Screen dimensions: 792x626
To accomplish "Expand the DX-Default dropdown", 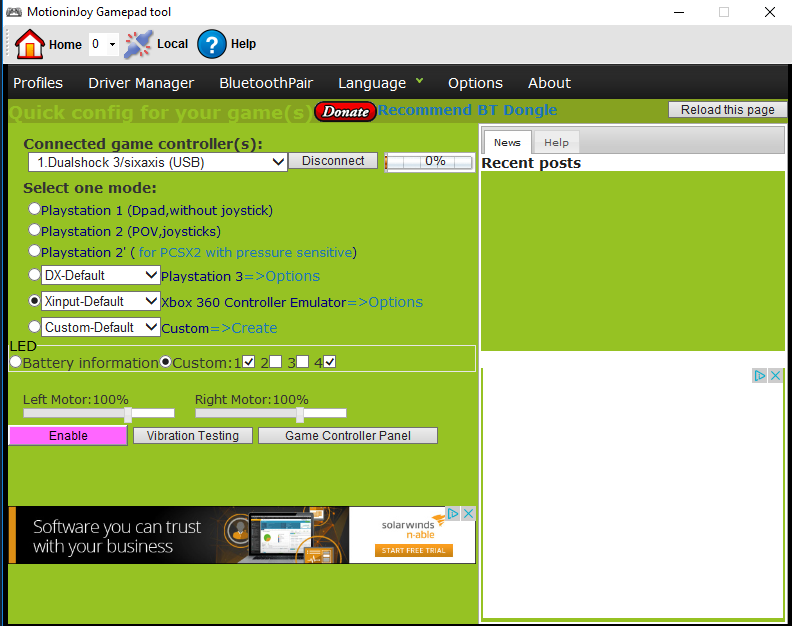I will point(151,275).
